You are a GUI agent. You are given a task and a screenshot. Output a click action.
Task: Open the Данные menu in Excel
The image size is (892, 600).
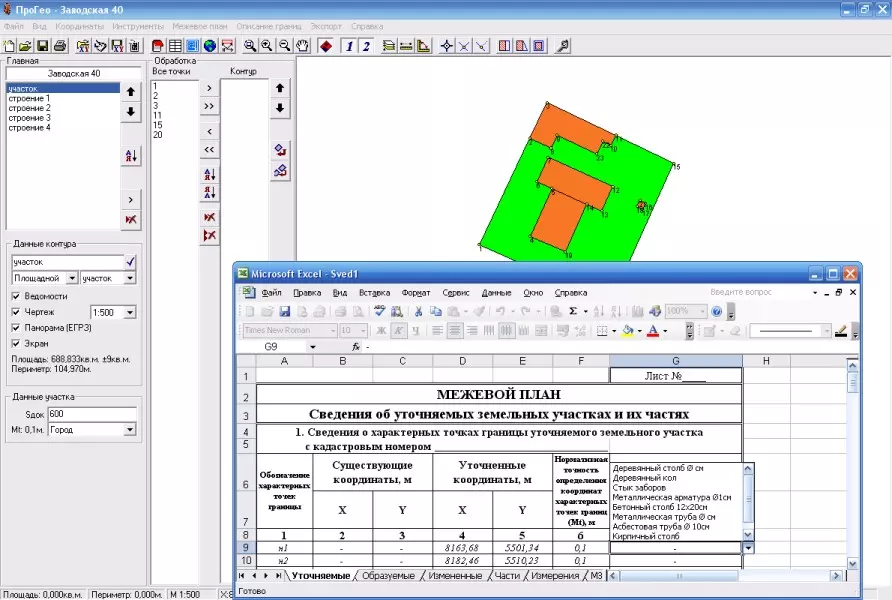click(496, 293)
